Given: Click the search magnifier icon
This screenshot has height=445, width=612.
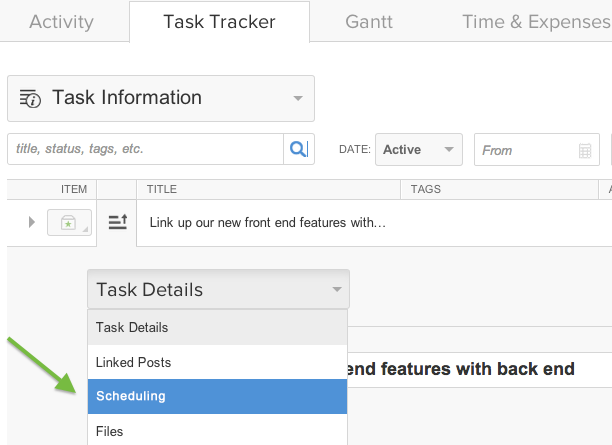Looking at the screenshot, I should tap(298, 149).
